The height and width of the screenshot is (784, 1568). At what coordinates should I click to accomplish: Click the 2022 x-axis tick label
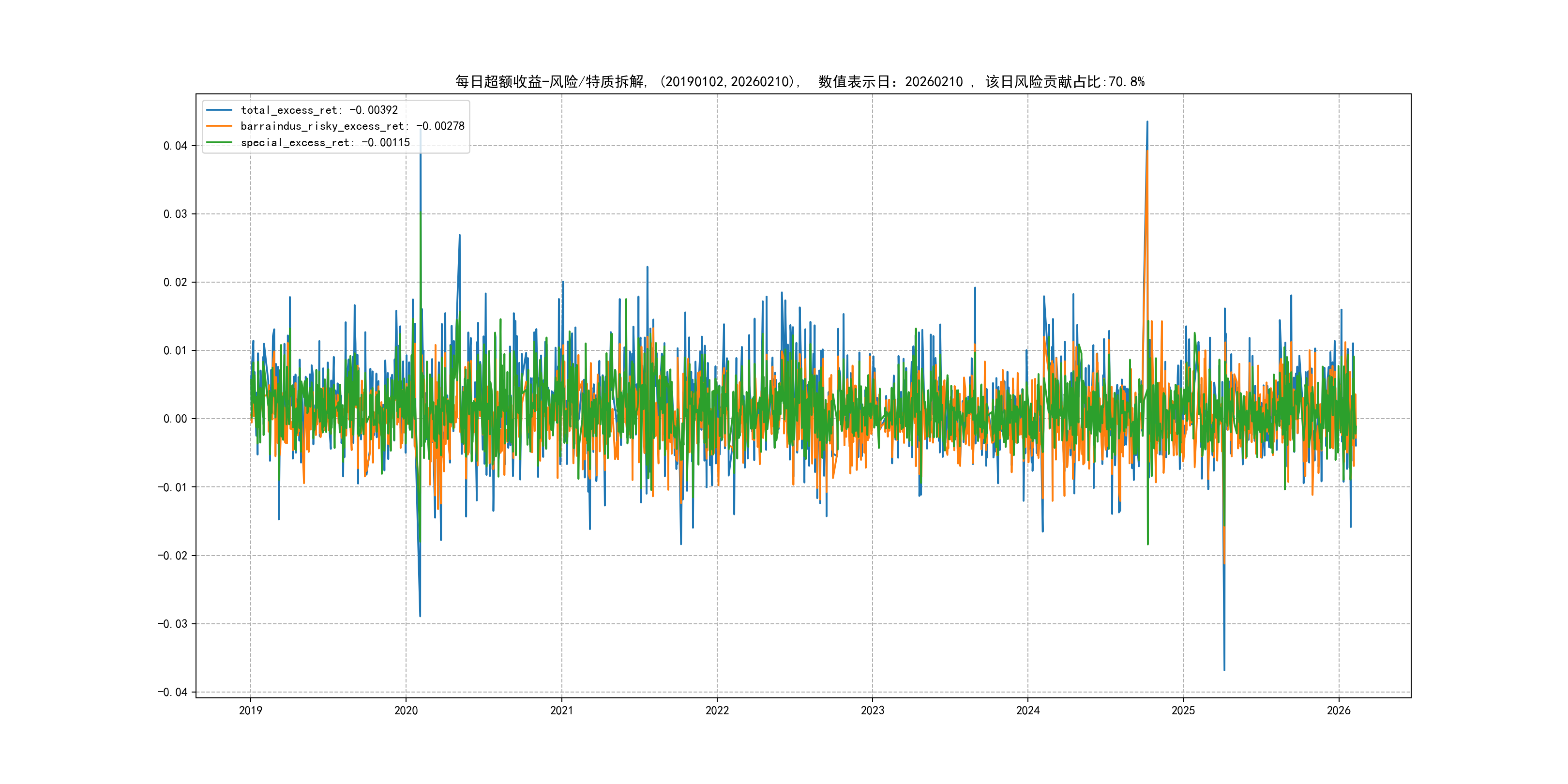tap(717, 710)
